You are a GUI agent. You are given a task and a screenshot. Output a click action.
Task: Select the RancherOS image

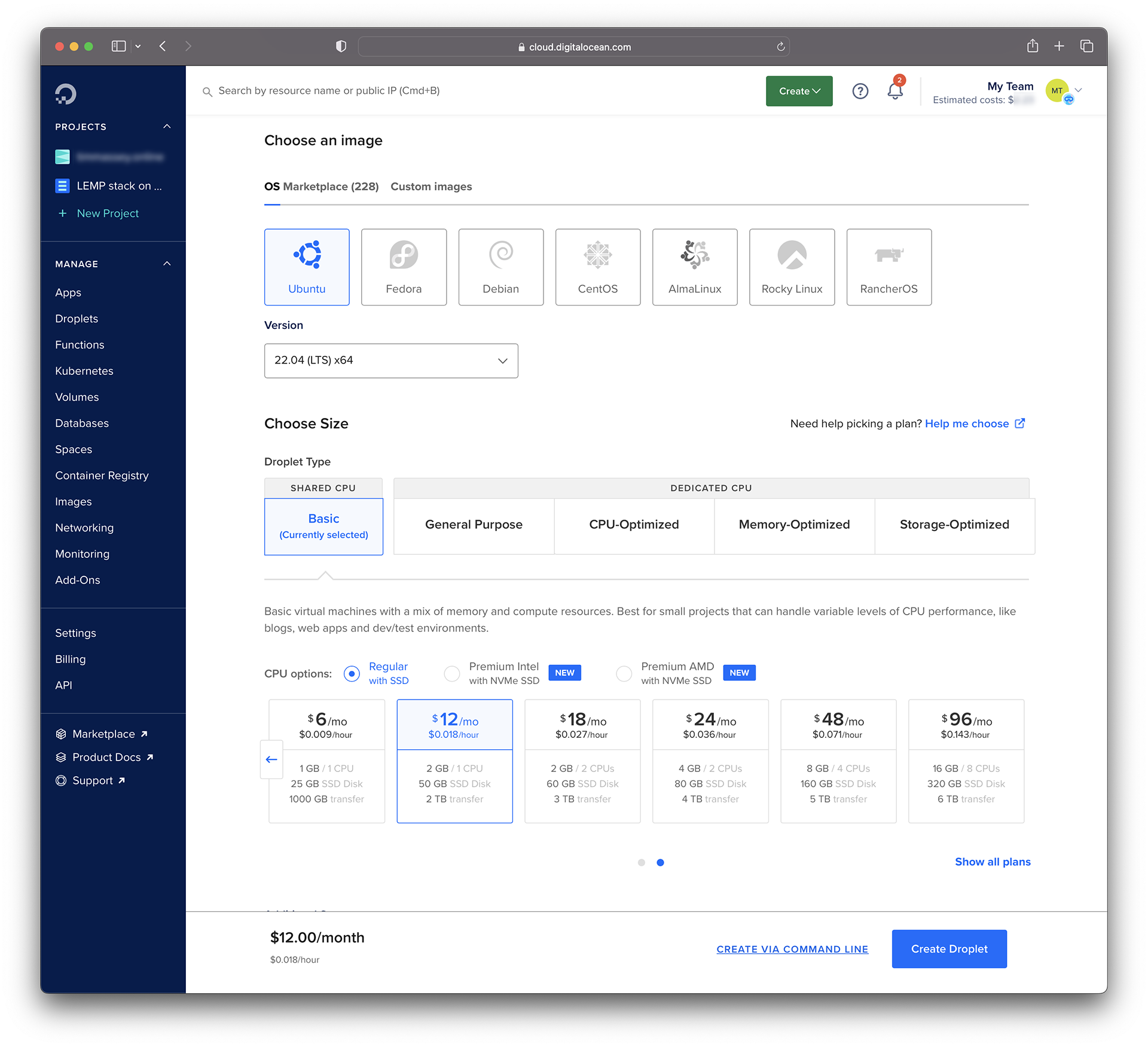(889, 267)
